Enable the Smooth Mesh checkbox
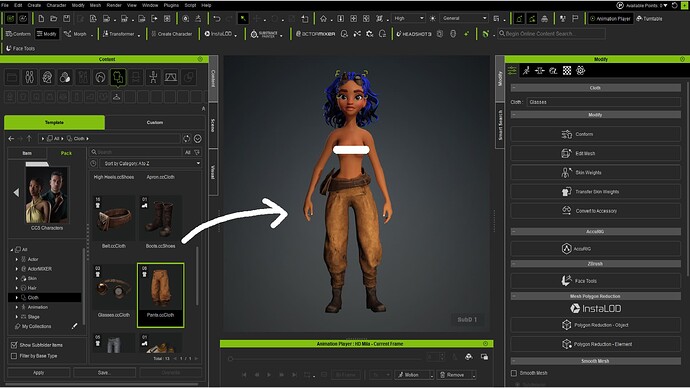This screenshot has height=388, width=690. click(x=514, y=373)
